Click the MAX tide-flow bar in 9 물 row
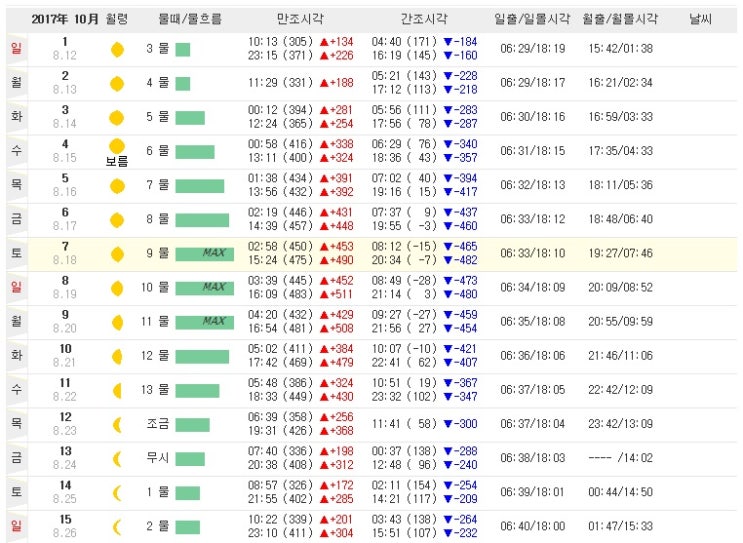This screenshot has width=743, height=543. pos(205,254)
